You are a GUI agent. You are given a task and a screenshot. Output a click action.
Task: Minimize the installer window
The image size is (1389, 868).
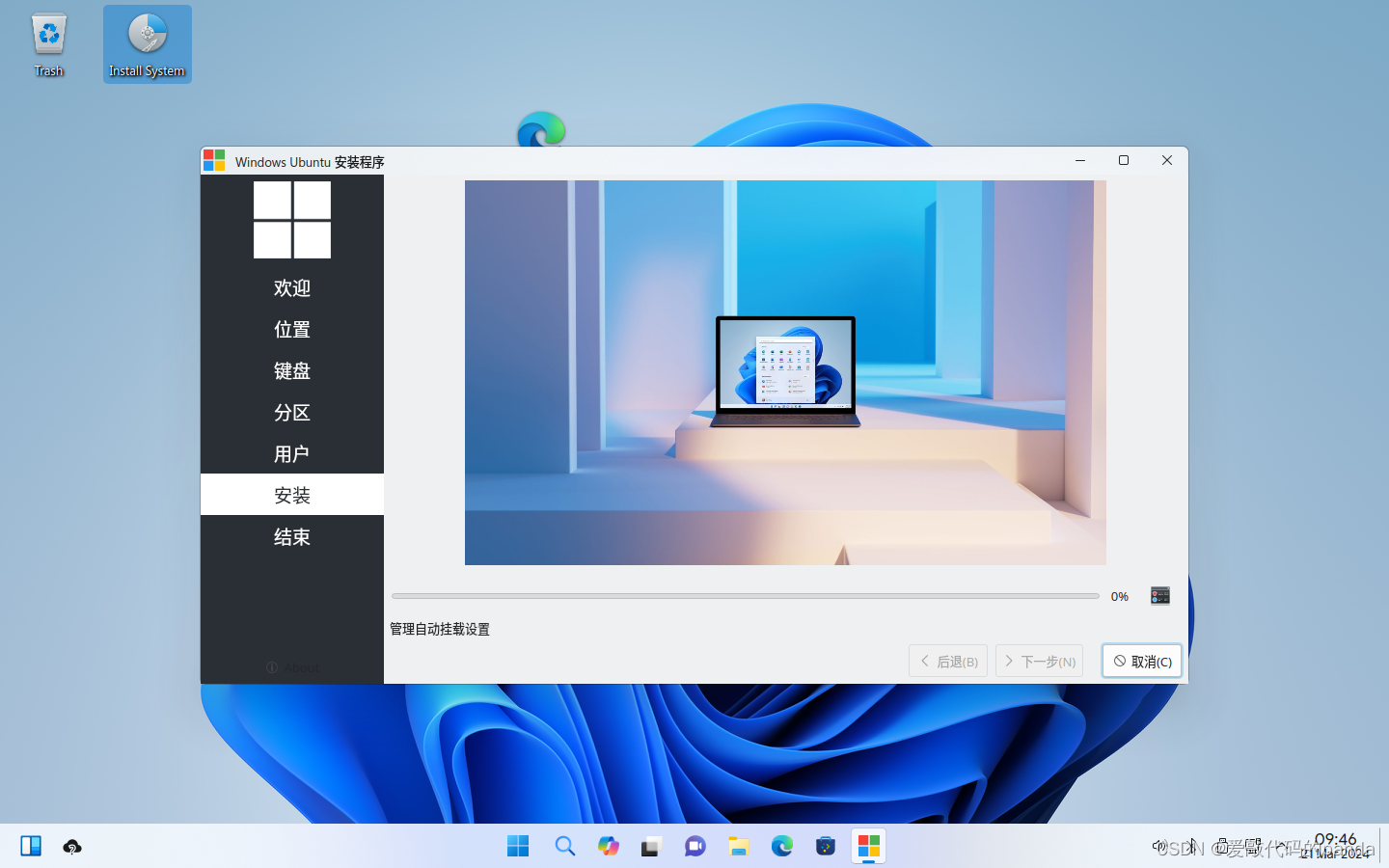[x=1080, y=160]
